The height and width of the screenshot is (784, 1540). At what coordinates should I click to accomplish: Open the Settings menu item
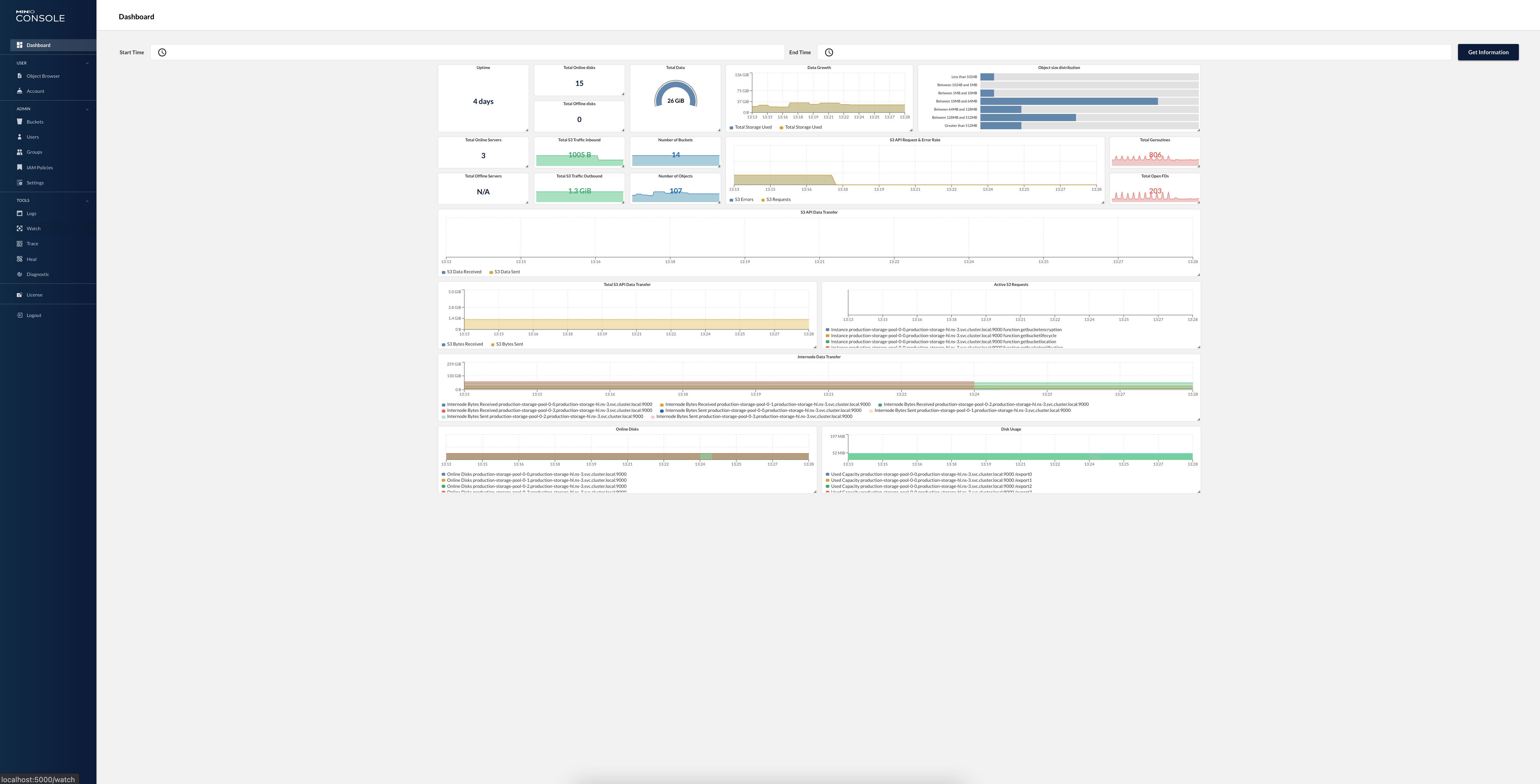click(x=35, y=183)
